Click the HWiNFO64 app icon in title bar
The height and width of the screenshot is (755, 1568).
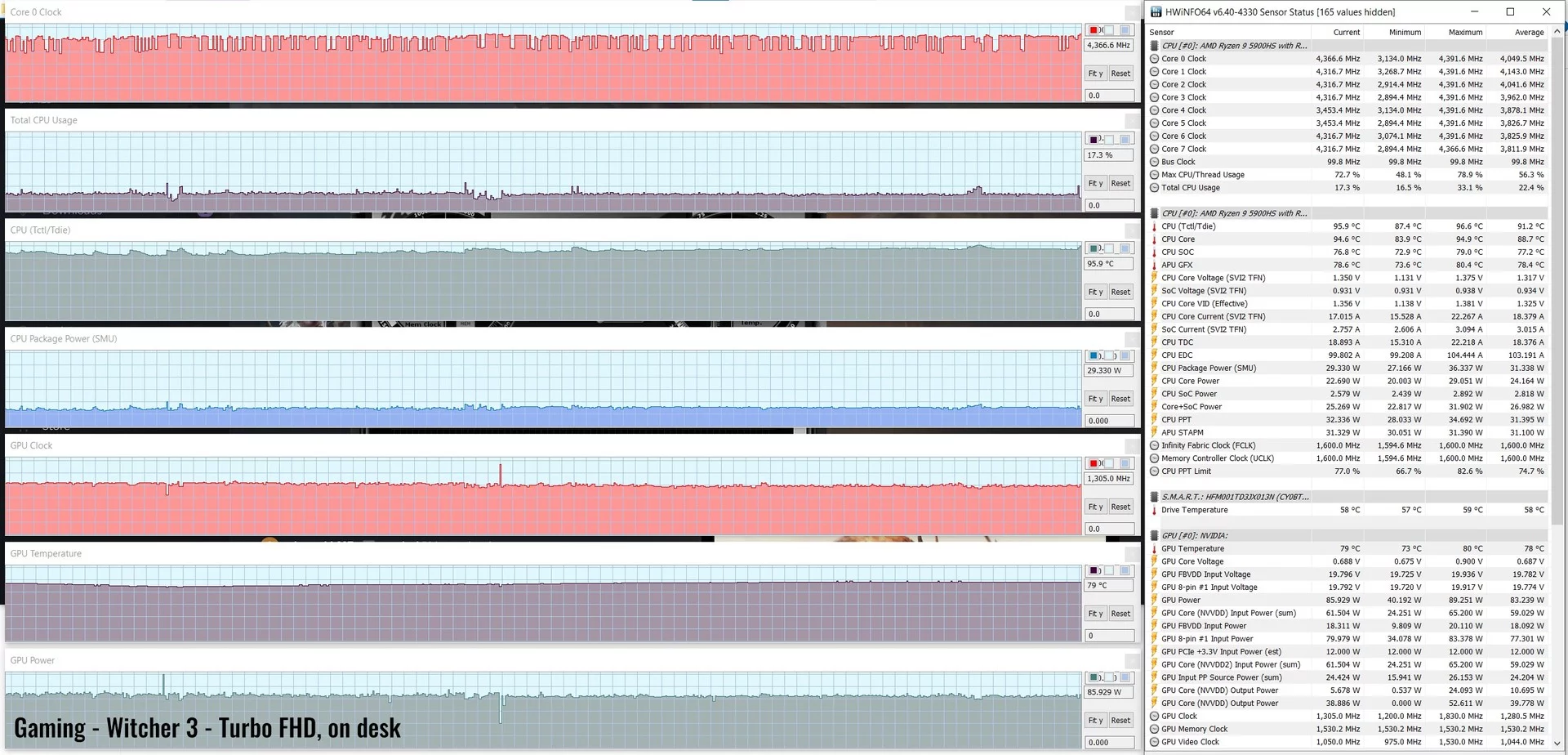coord(1156,12)
